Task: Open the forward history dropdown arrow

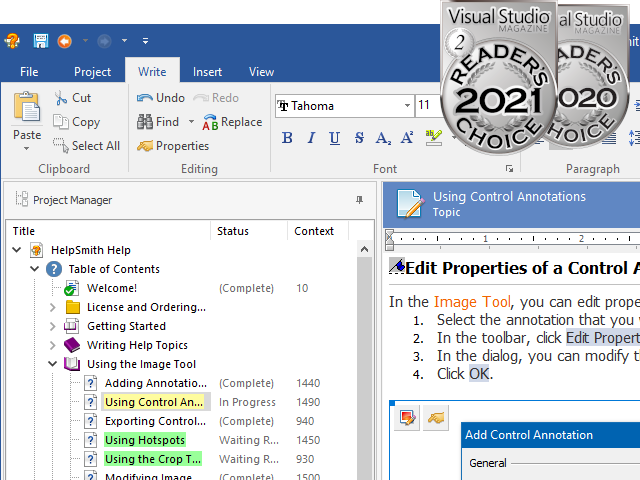Action: point(124,40)
